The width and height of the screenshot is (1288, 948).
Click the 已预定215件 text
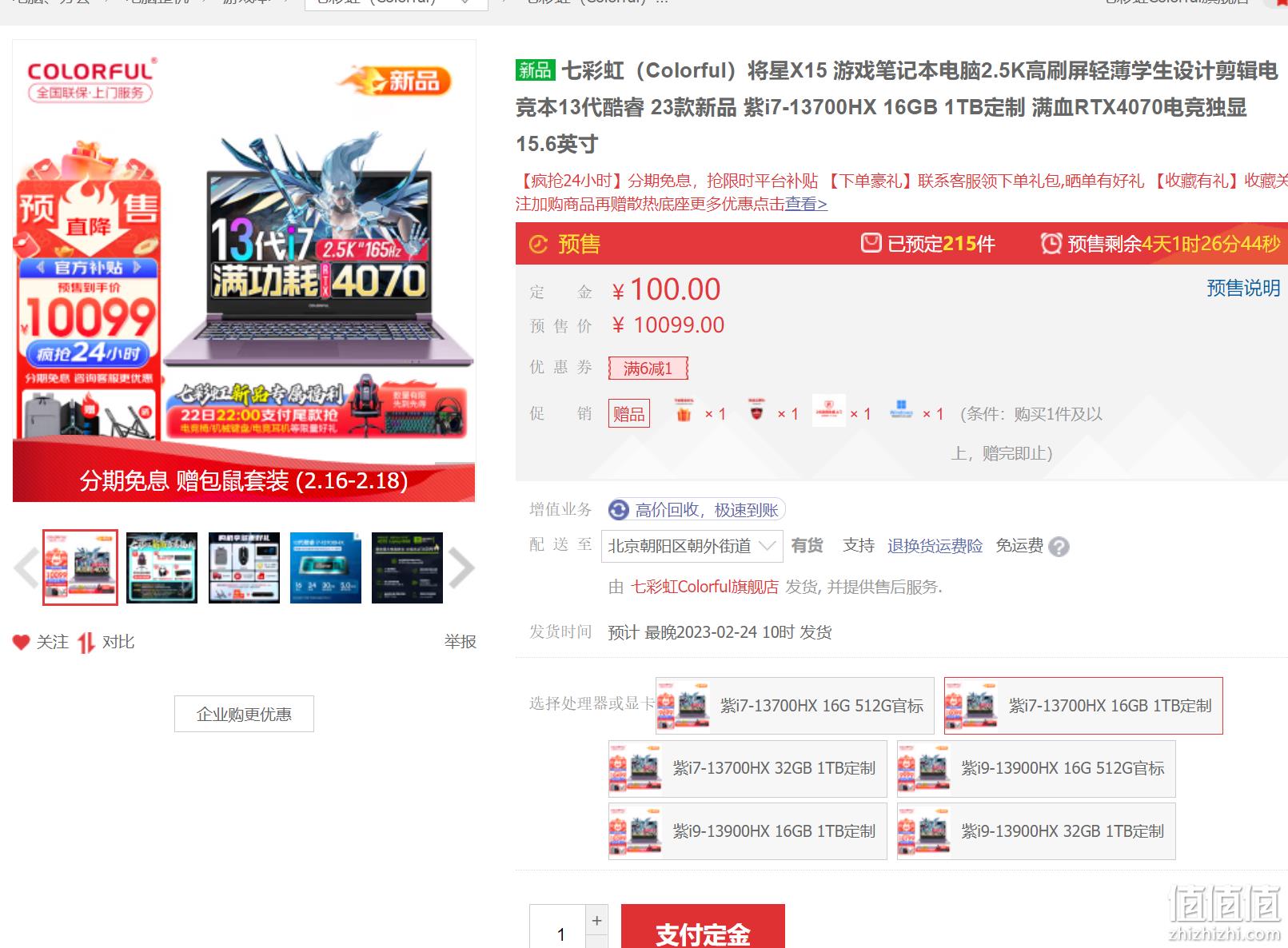941,244
